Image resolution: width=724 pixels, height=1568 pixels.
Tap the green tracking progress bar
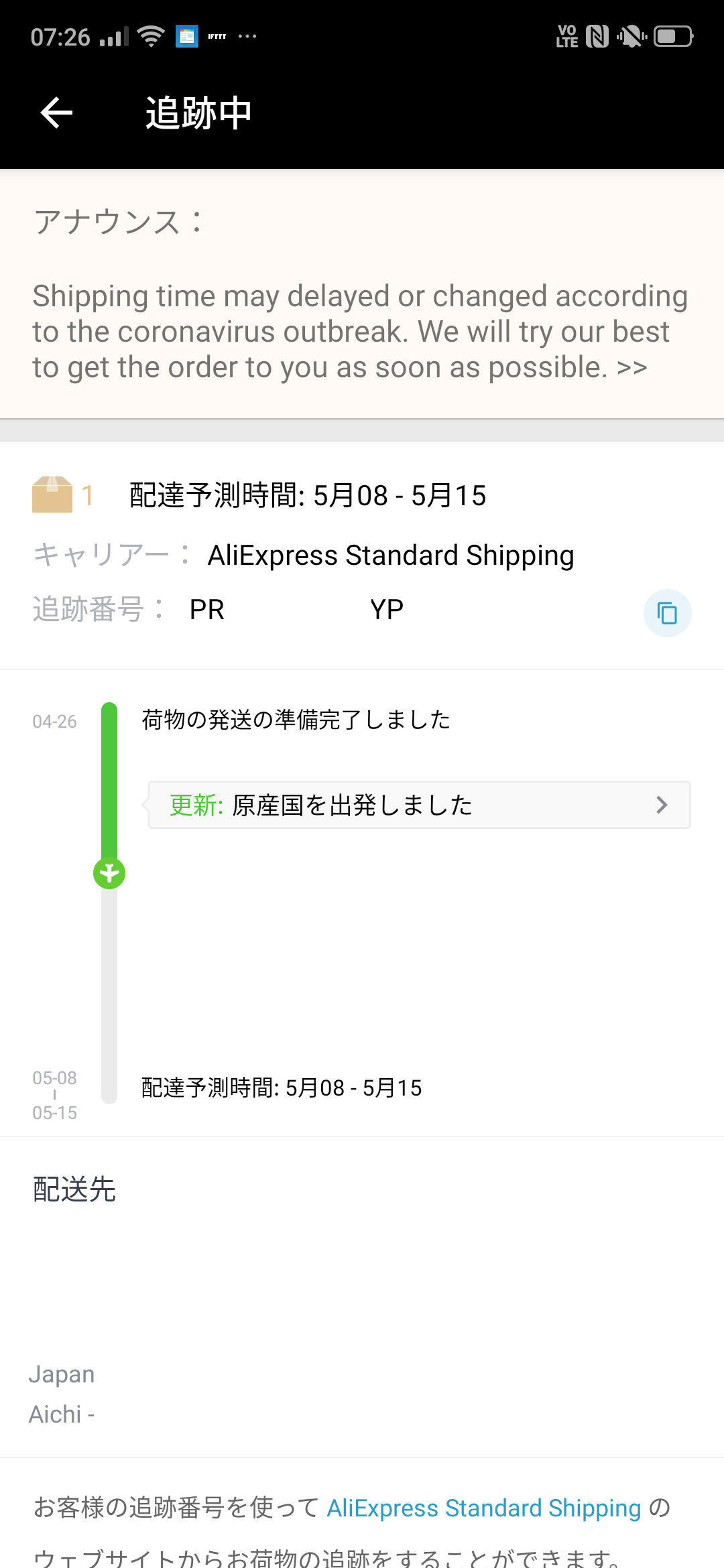(x=109, y=781)
